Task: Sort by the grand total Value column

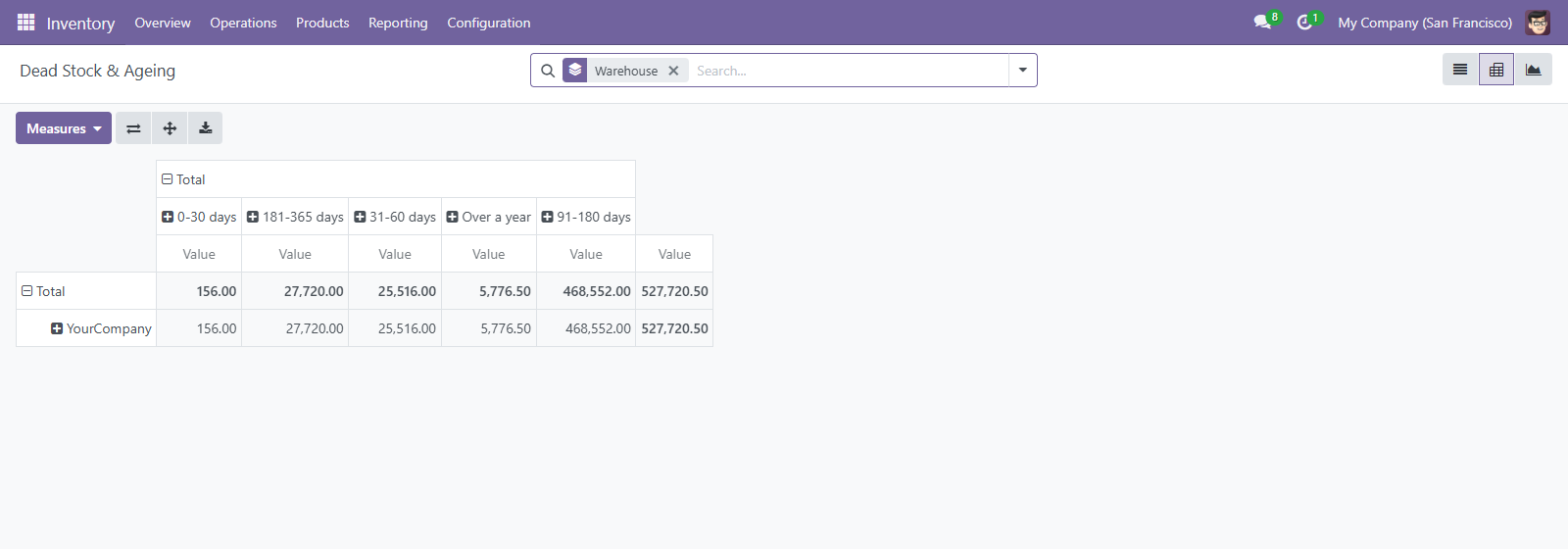Action: point(674,254)
